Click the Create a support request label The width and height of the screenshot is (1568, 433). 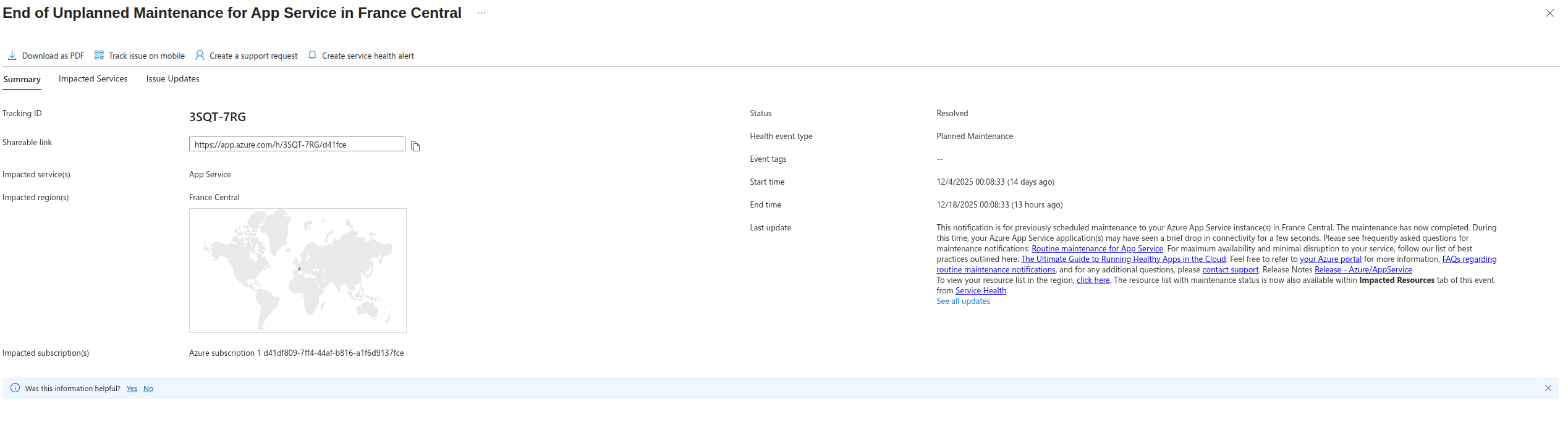253,56
